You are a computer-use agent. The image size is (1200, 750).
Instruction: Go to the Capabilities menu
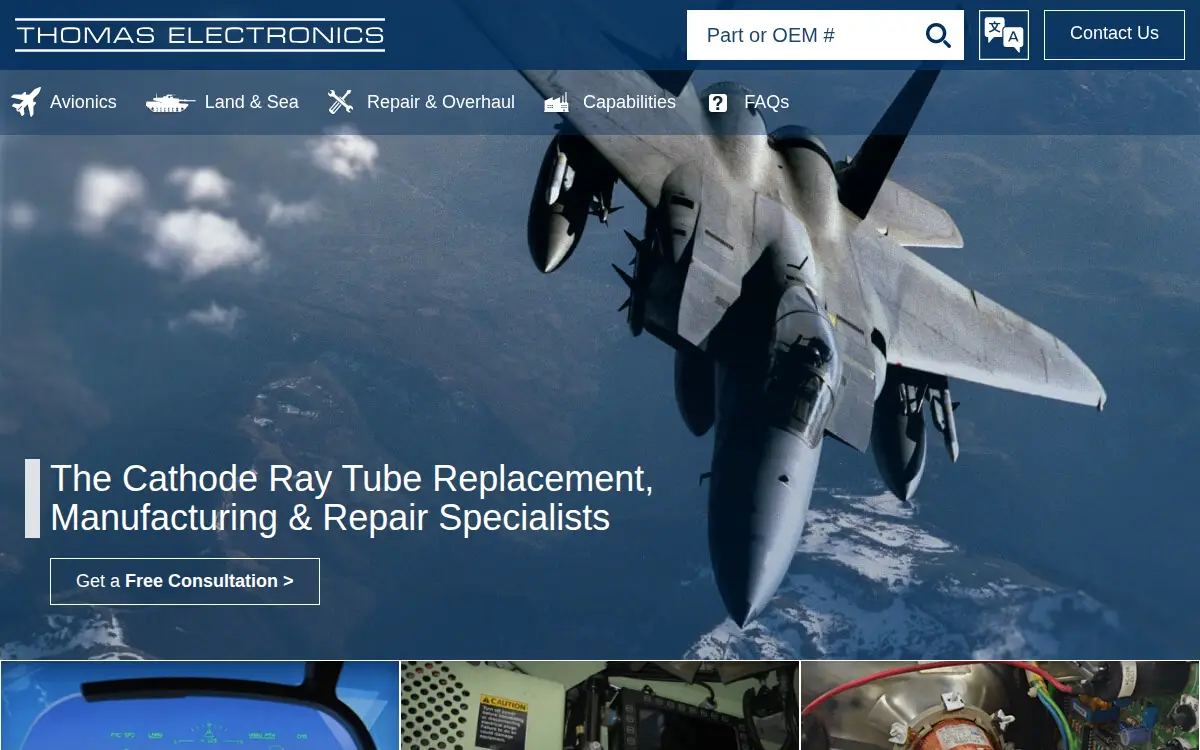(629, 102)
